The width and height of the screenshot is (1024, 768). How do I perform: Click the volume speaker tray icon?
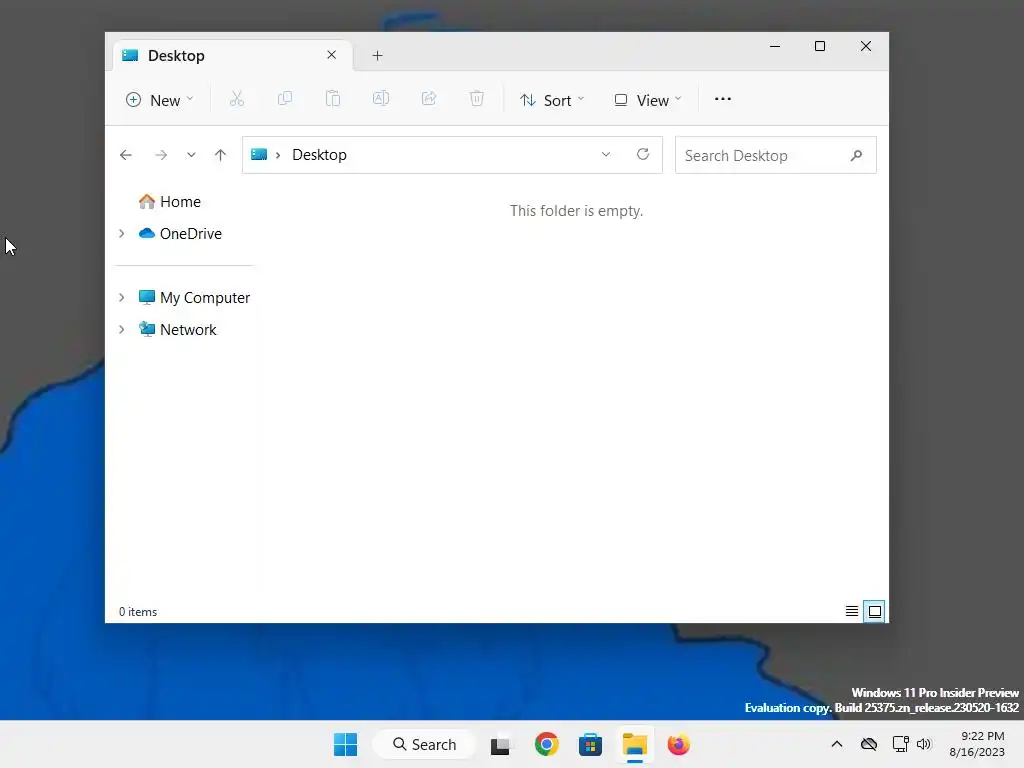point(924,744)
